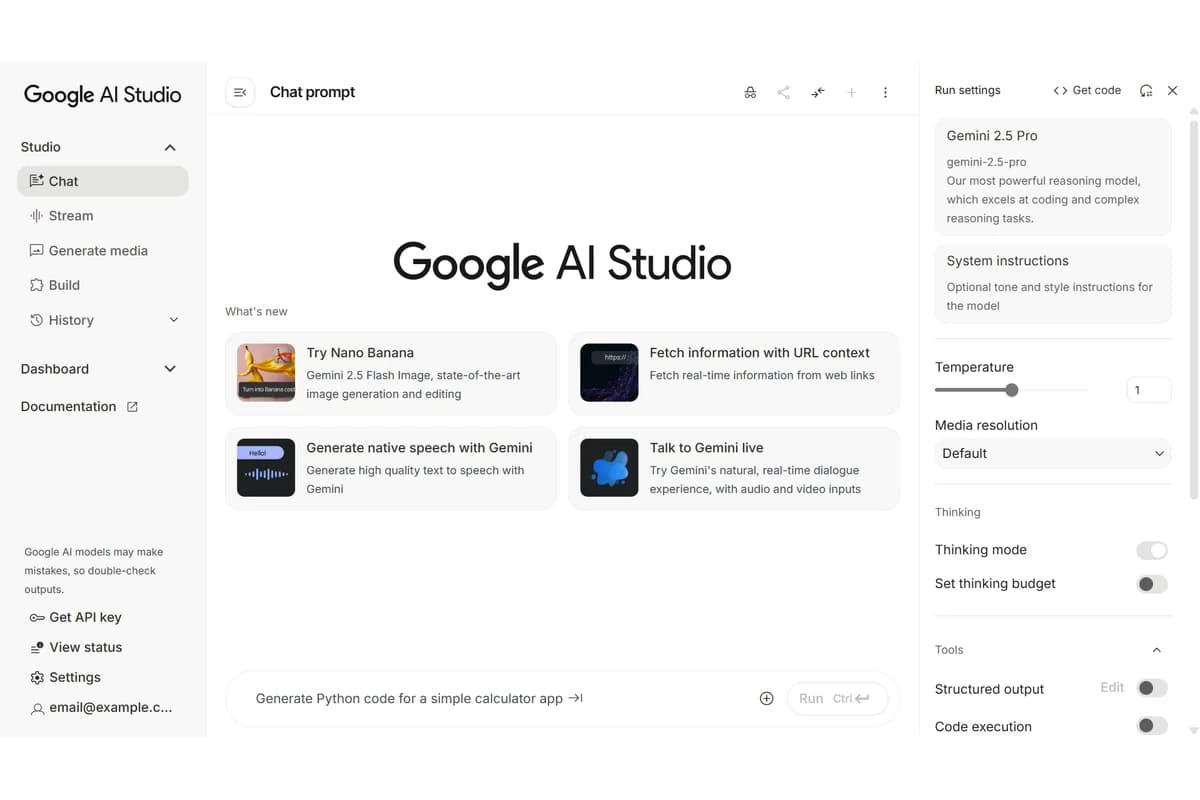Open Generate native speech with Gemini card
Viewport: 1200px width, 800px height.
click(x=391, y=468)
